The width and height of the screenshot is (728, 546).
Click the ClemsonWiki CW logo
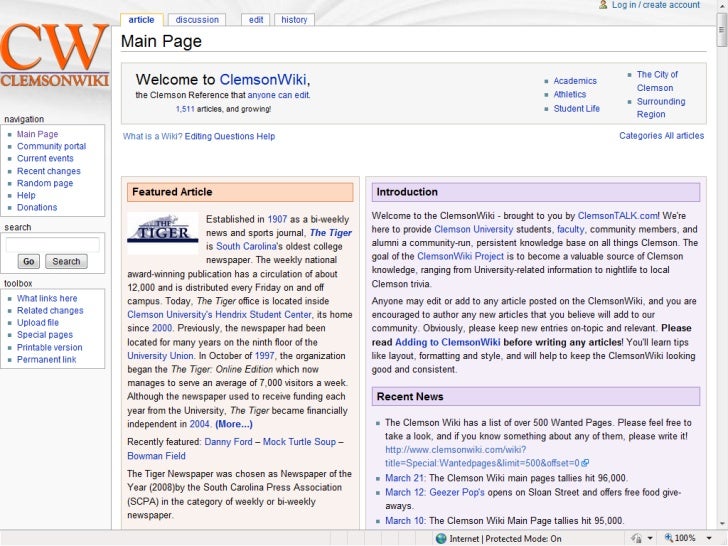point(55,56)
